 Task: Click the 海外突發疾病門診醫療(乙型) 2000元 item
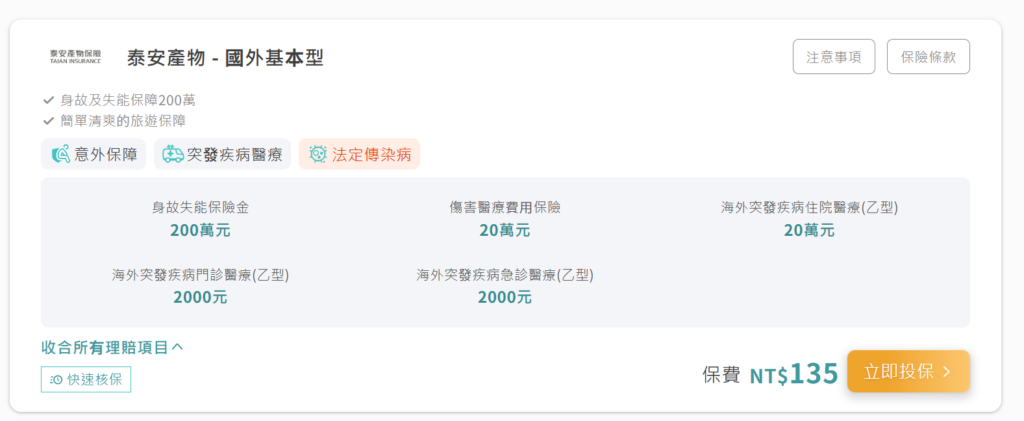(200, 285)
